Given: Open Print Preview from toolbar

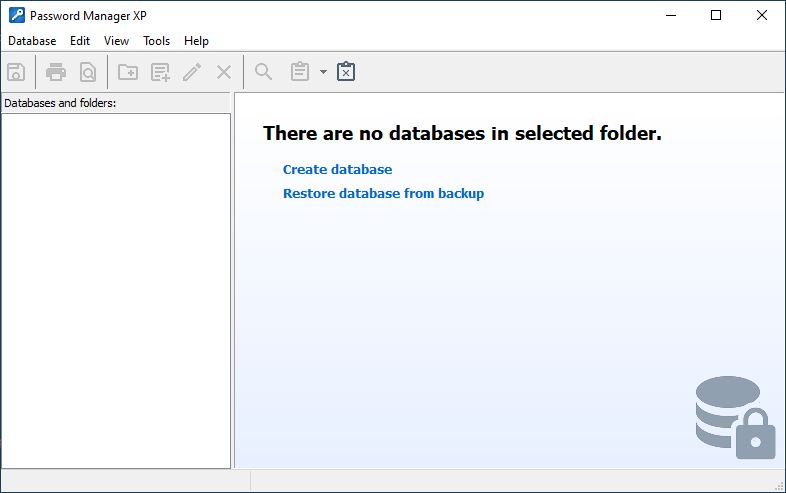Looking at the screenshot, I should (88, 72).
